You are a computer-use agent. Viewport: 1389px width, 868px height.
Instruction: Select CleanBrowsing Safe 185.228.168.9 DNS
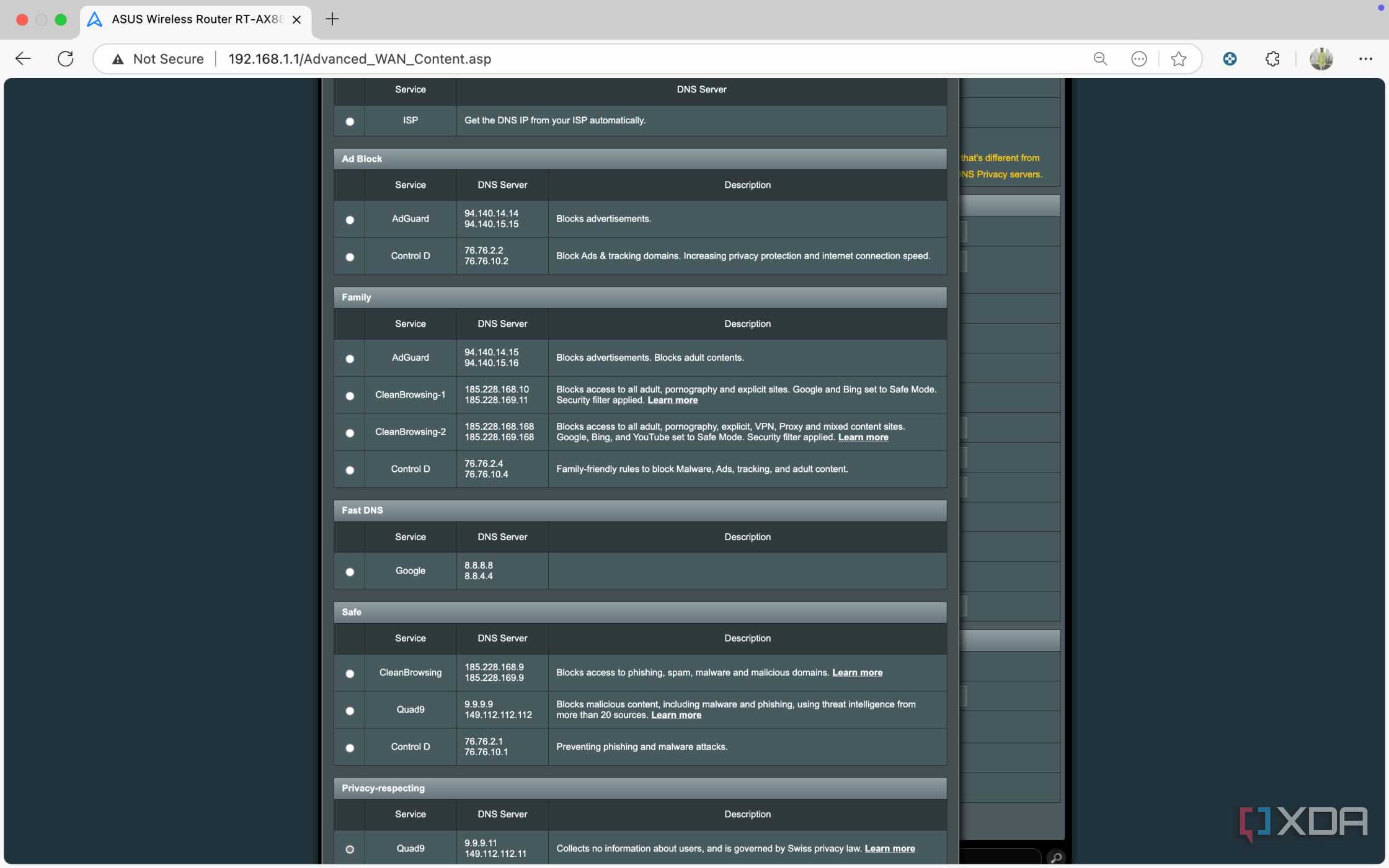click(350, 673)
